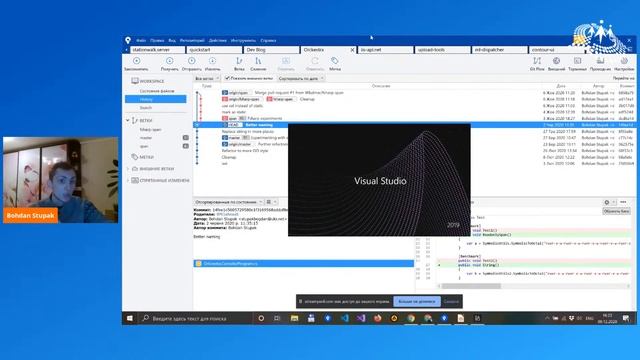
Task: Open Google Chrome from the taskbar
Action: click(411, 318)
